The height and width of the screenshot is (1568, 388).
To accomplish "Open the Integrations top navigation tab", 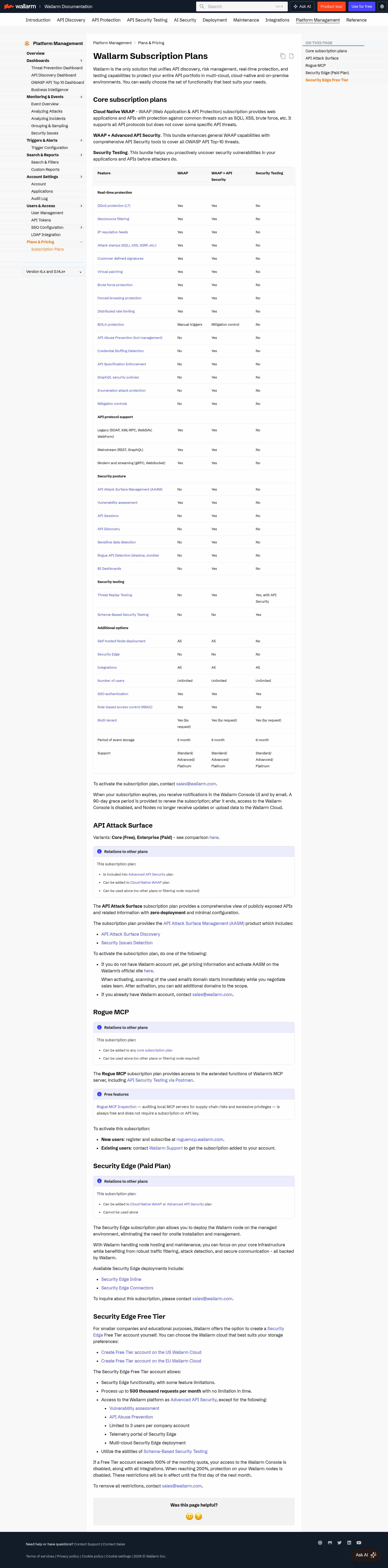I will (x=277, y=20).
